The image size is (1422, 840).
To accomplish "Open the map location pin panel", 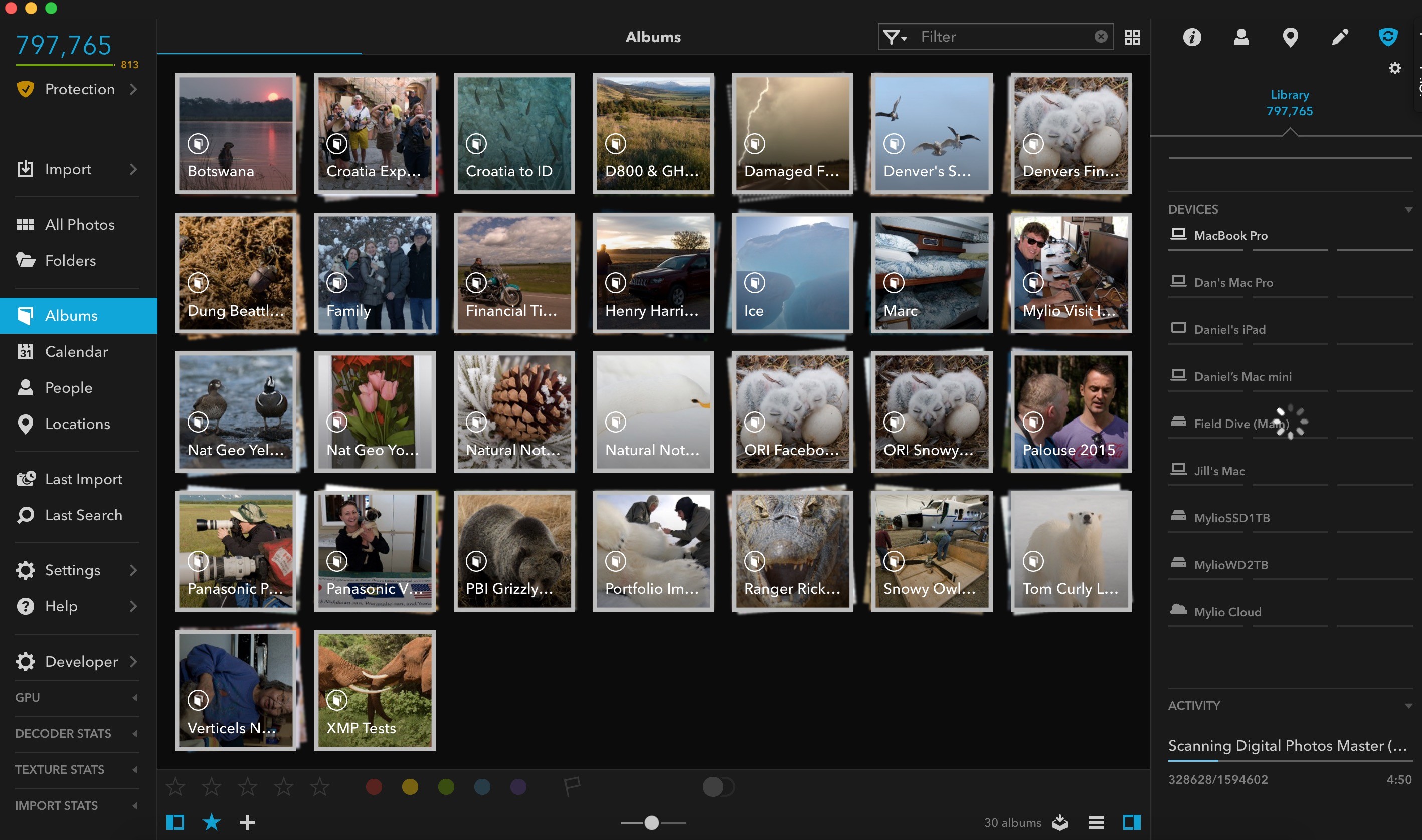I will (x=1290, y=38).
